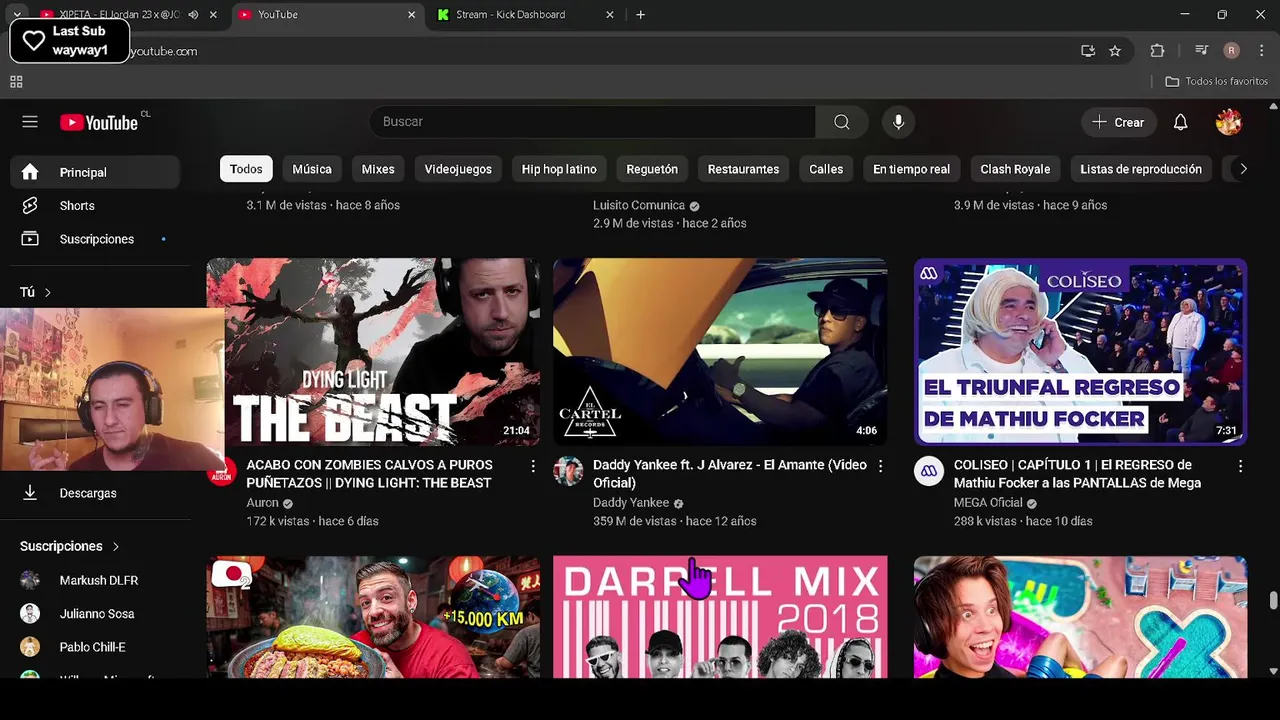
Task: Open the Chrome profile icon
Action: [x=1232, y=51]
